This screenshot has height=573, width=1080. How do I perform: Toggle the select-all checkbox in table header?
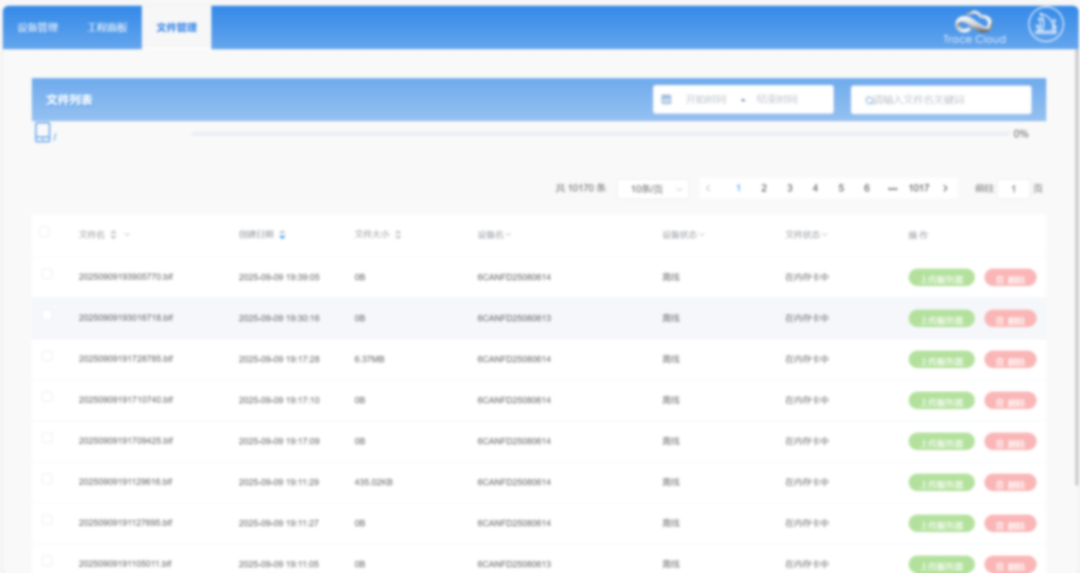(45, 232)
